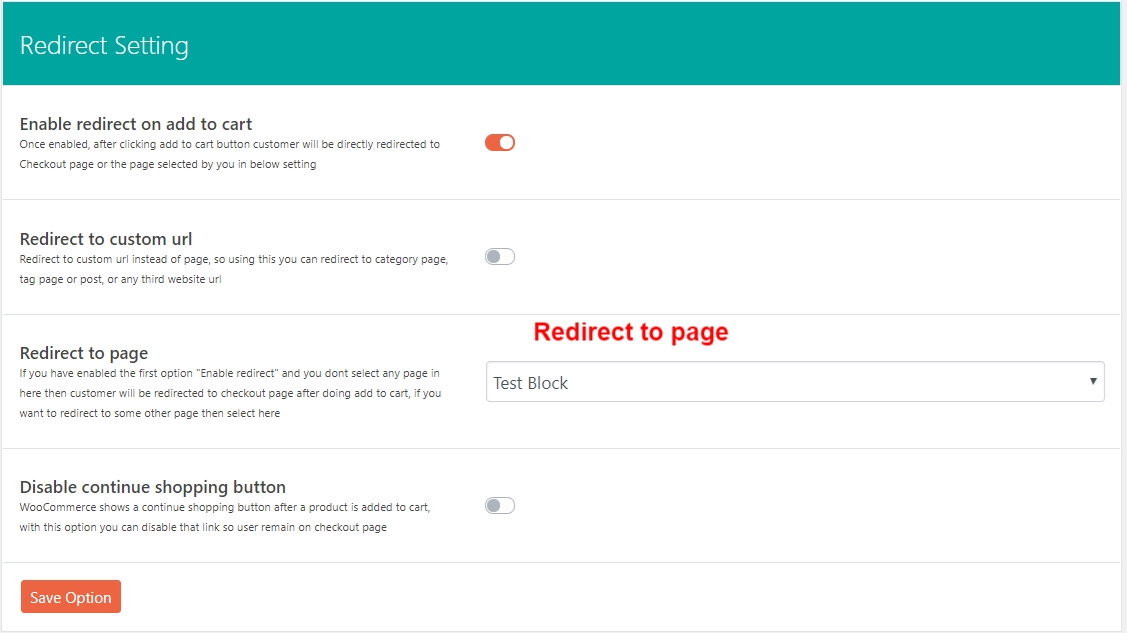The width and height of the screenshot is (1127, 633).
Task: Toggle Disable continue shopping button switch
Action: click(x=499, y=506)
